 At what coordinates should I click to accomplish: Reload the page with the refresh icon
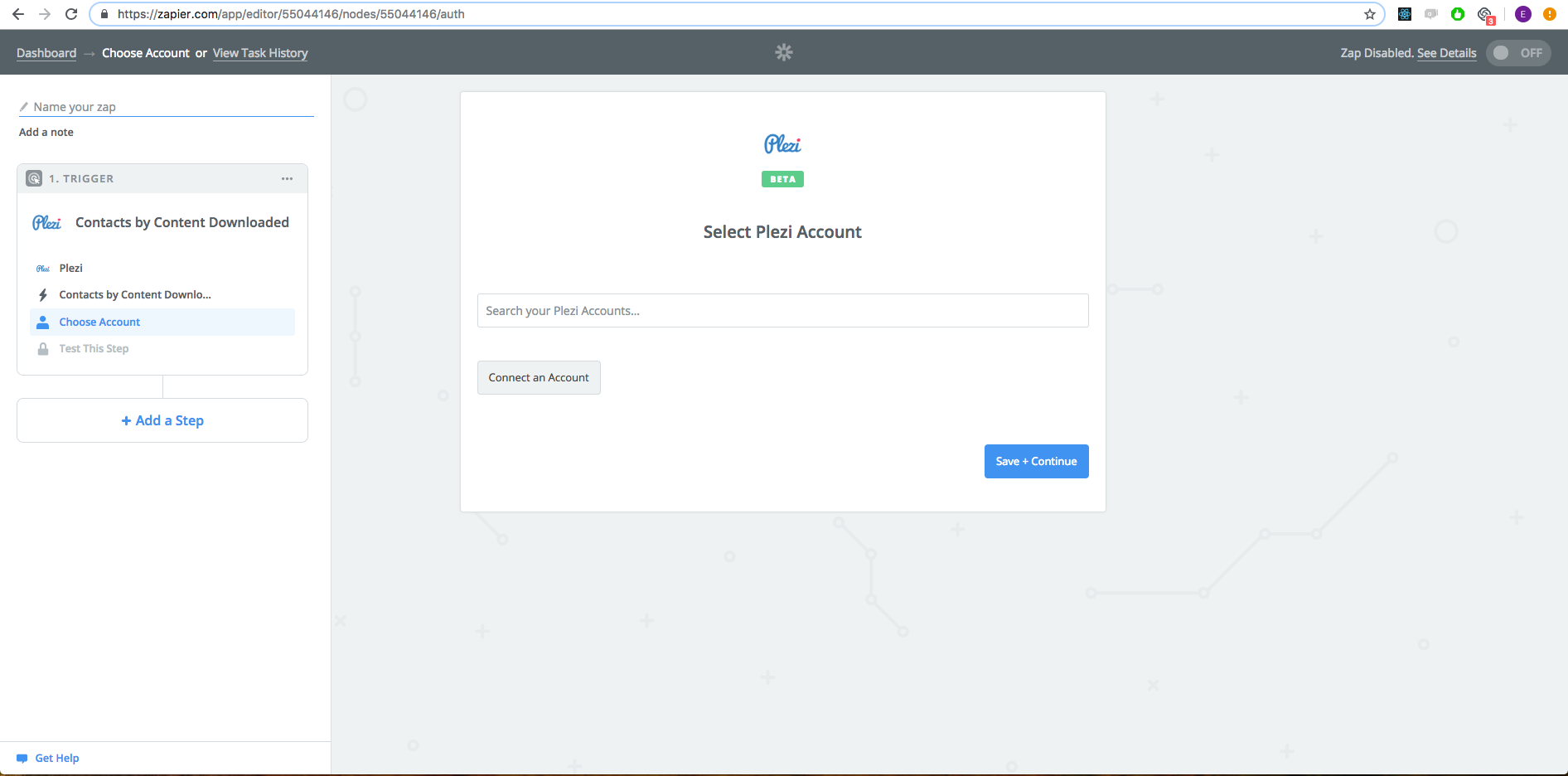71,14
